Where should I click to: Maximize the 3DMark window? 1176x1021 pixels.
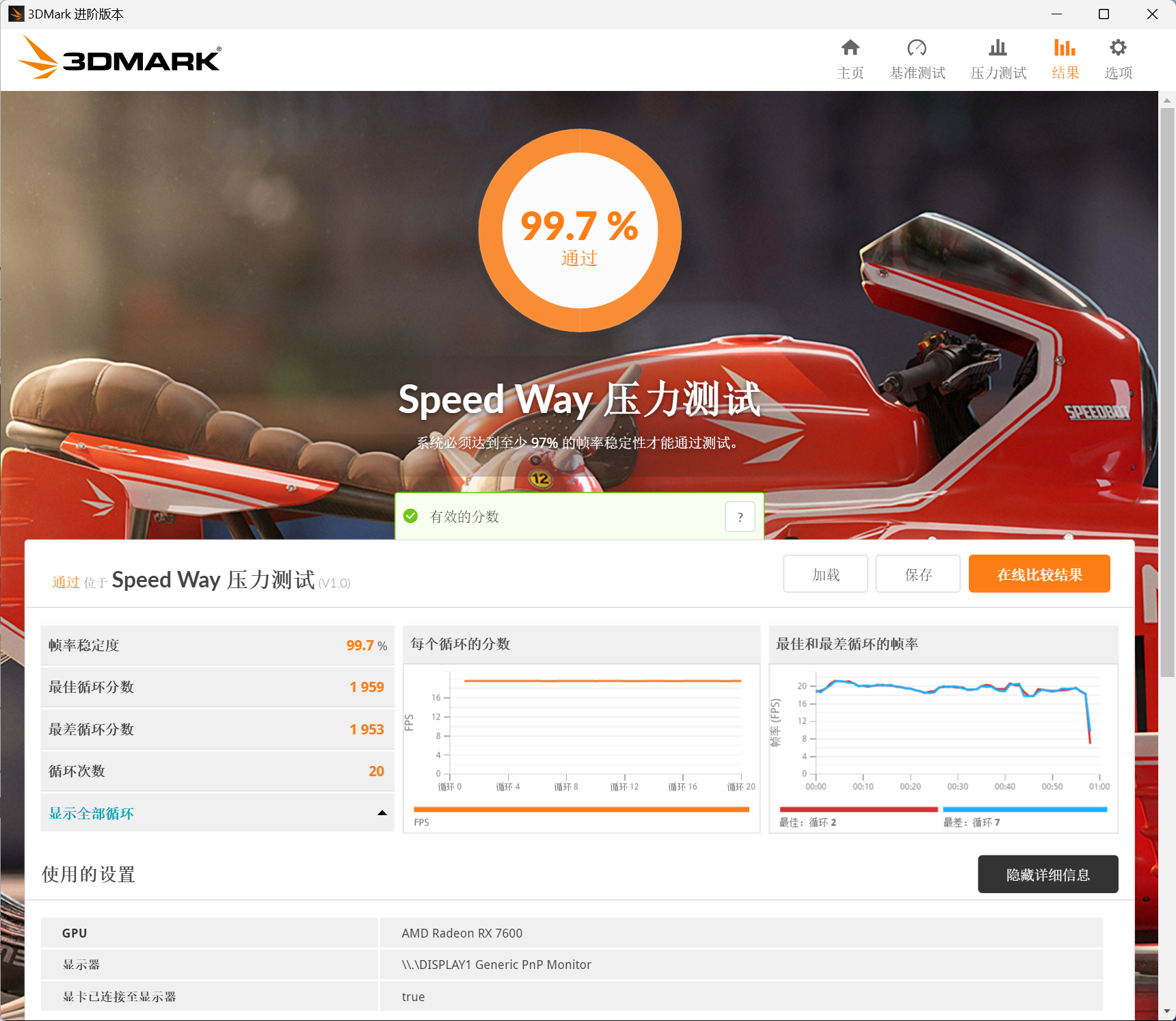point(1104,14)
